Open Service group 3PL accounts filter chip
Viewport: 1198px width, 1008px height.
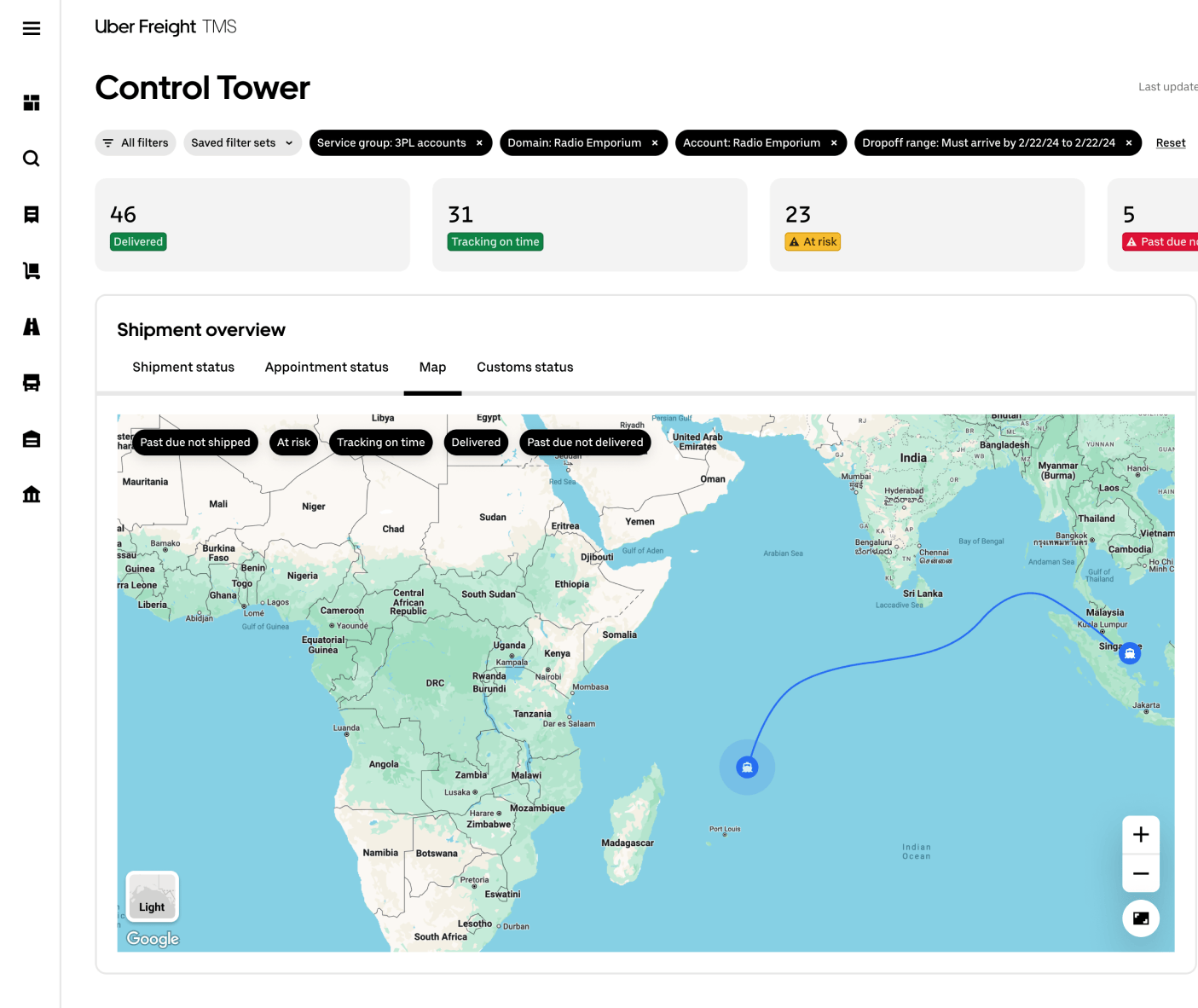point(391,143)
